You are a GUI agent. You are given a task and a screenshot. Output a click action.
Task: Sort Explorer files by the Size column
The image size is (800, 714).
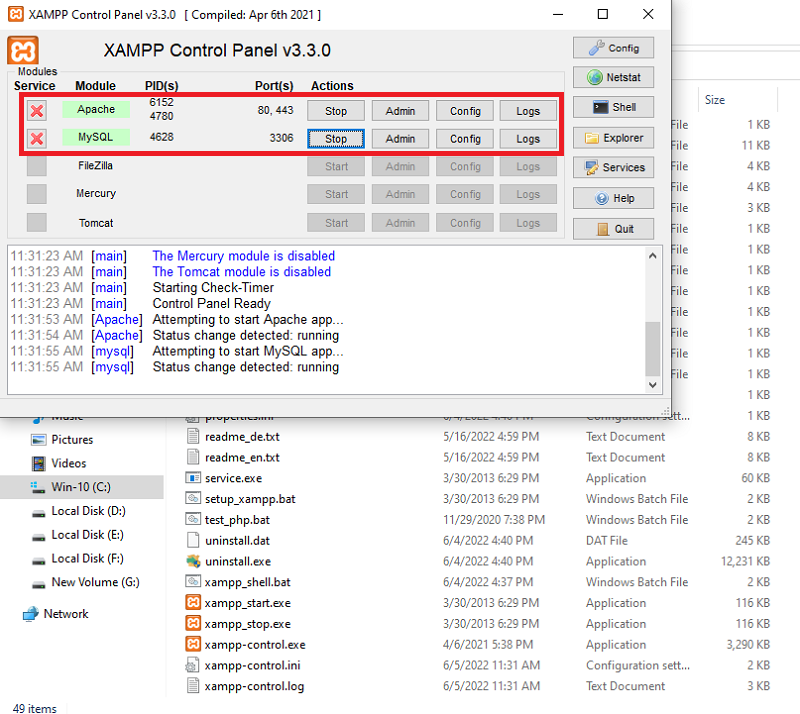click(x=737, y=100)
